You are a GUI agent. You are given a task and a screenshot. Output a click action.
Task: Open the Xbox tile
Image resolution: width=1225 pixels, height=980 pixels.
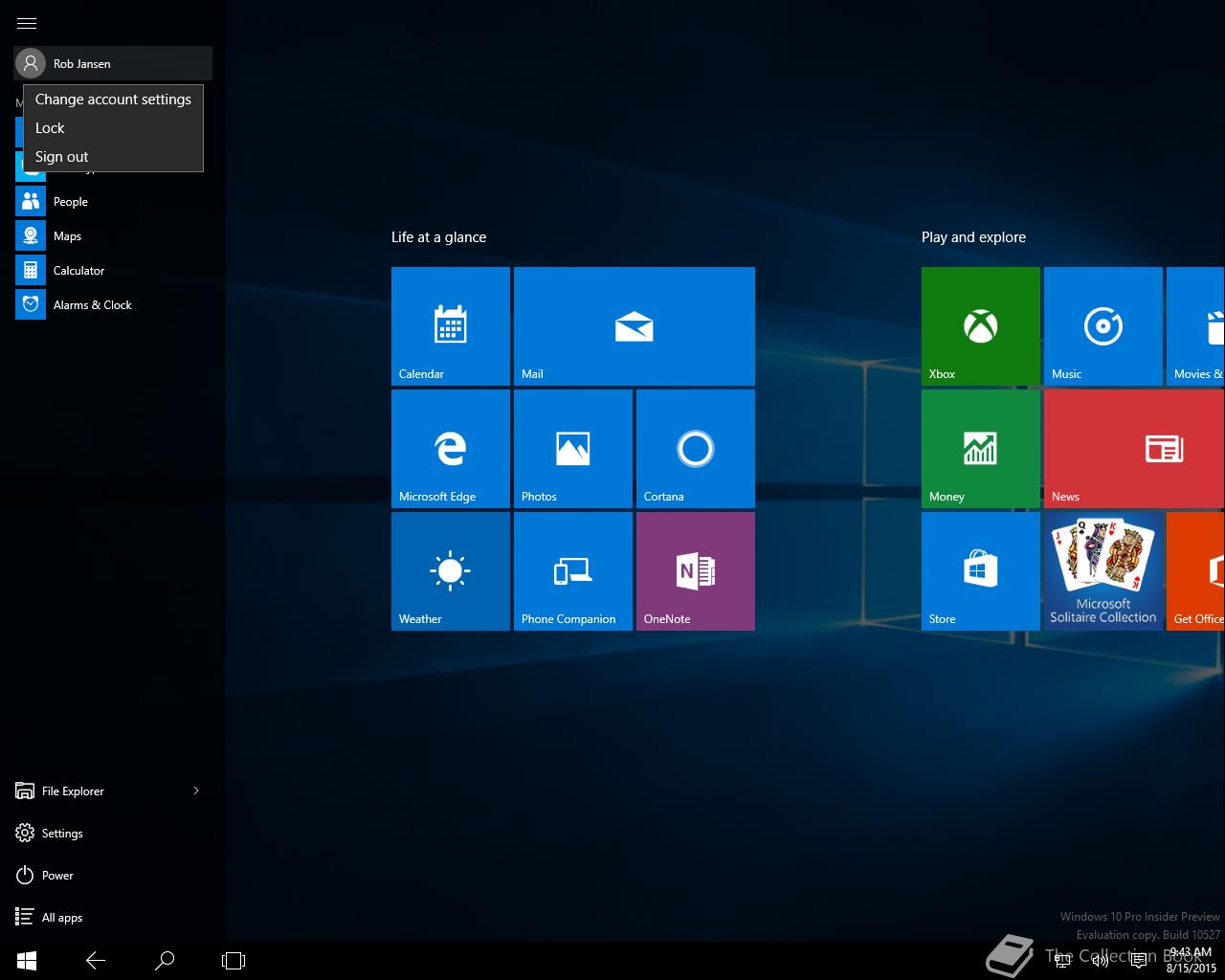[980, 326]
